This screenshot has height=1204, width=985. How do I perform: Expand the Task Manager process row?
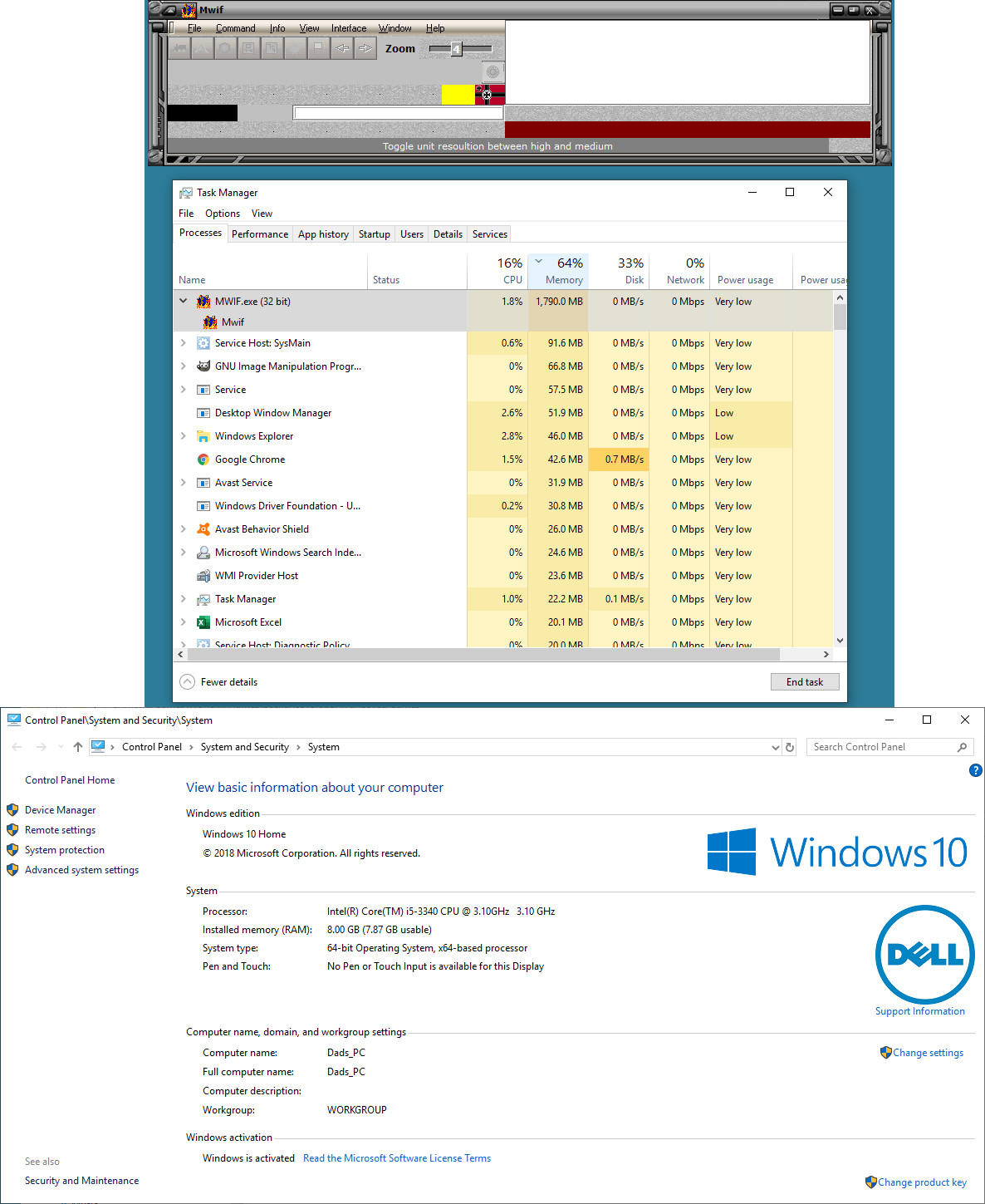184,599
